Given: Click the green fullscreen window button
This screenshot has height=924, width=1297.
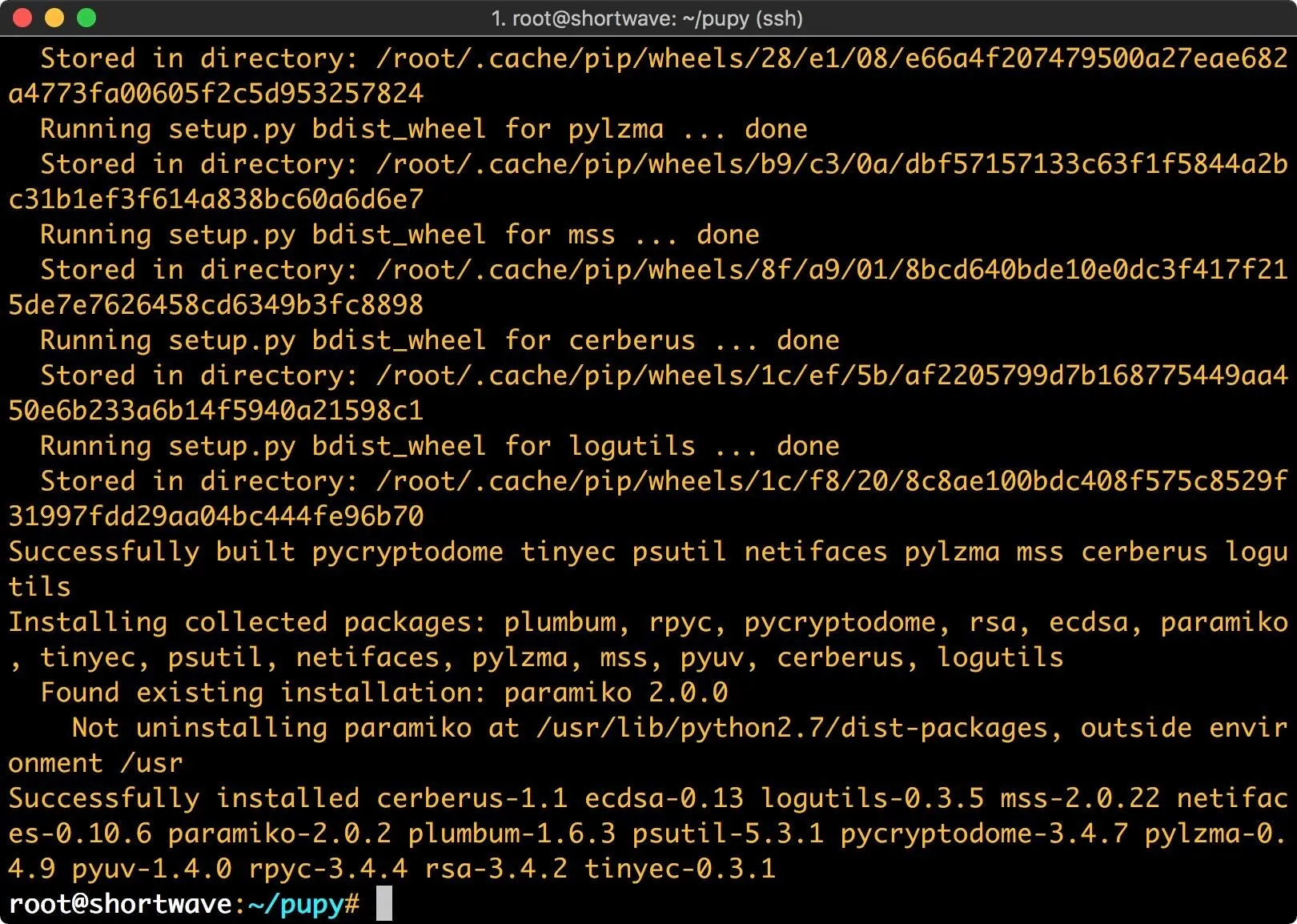Looking at the screenshot, I should point(86,18).
